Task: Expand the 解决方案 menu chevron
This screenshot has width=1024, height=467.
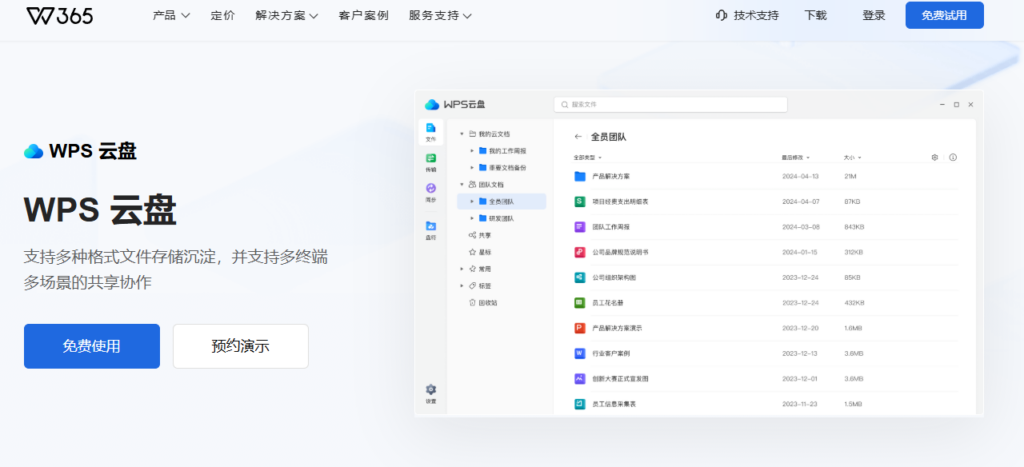Action: [313, 16]
